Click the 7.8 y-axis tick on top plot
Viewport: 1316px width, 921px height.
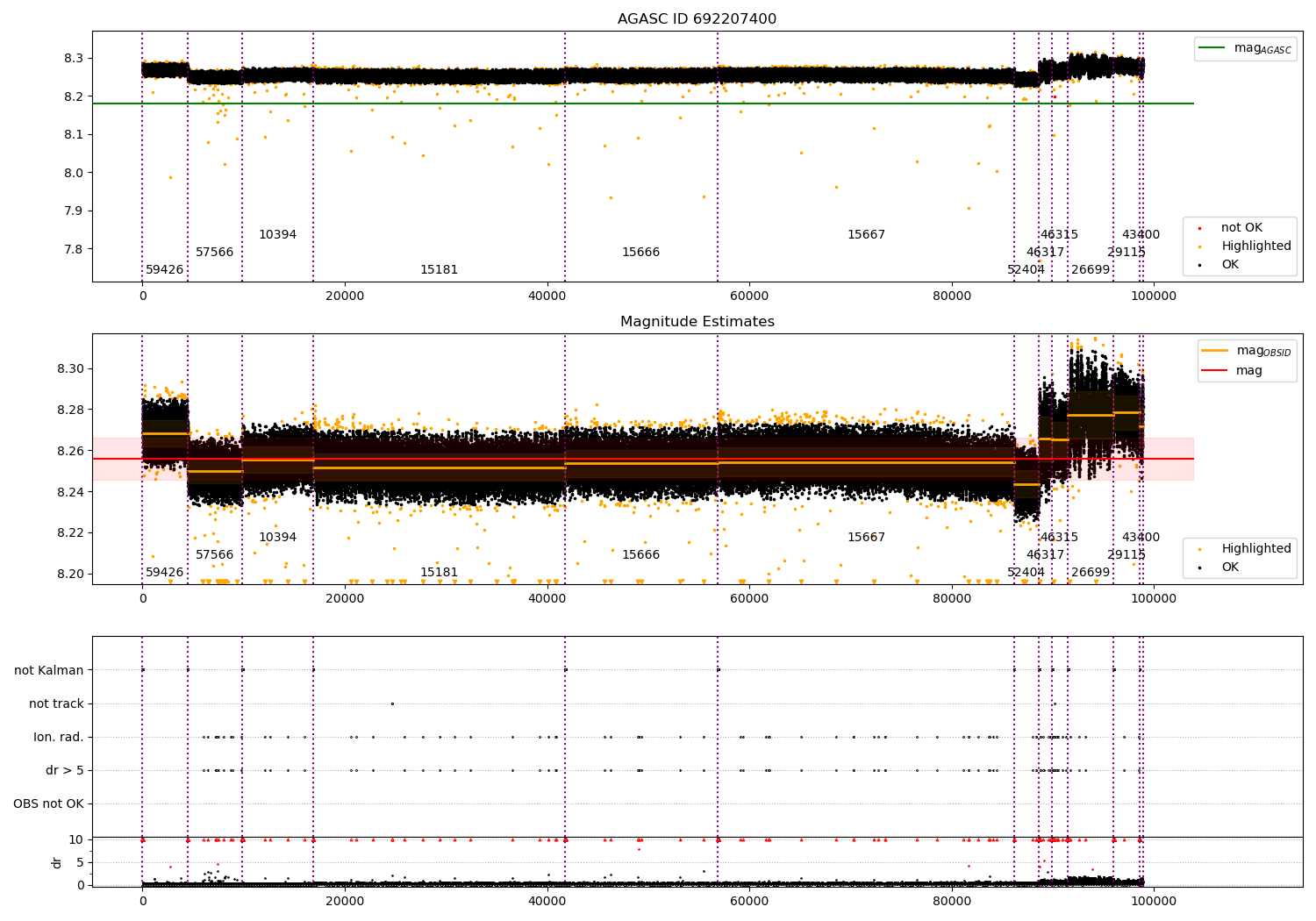[74, 249]
